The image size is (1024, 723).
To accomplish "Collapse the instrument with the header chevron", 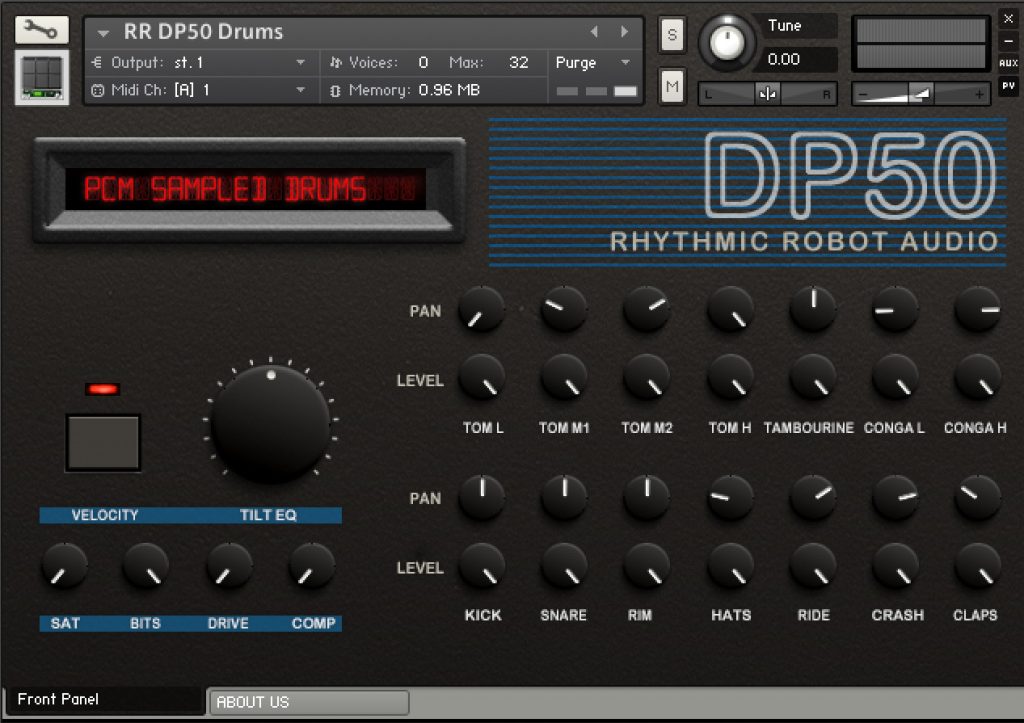I will coord(104,32).
